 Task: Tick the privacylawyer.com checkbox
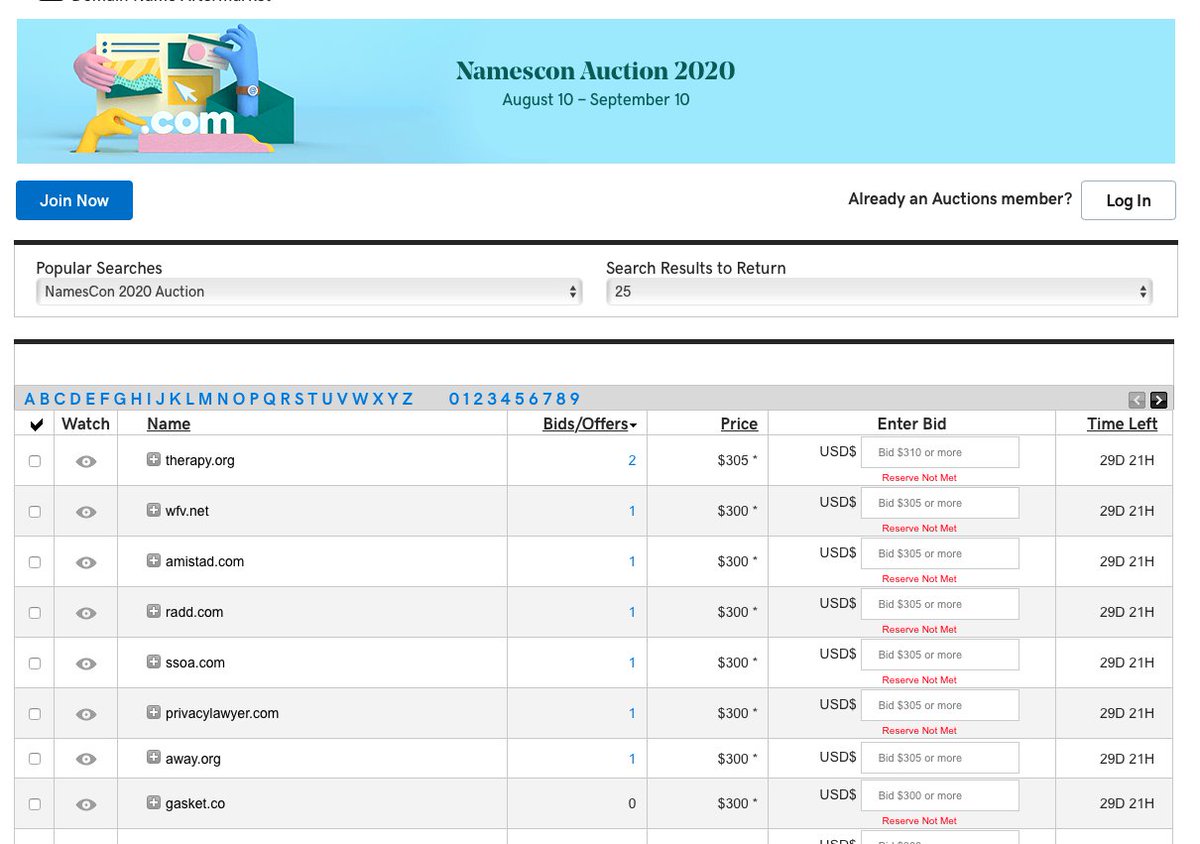click(35, 714)
